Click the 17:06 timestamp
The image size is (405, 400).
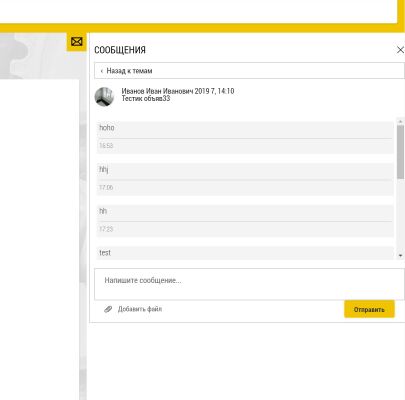tap(106, 187)
